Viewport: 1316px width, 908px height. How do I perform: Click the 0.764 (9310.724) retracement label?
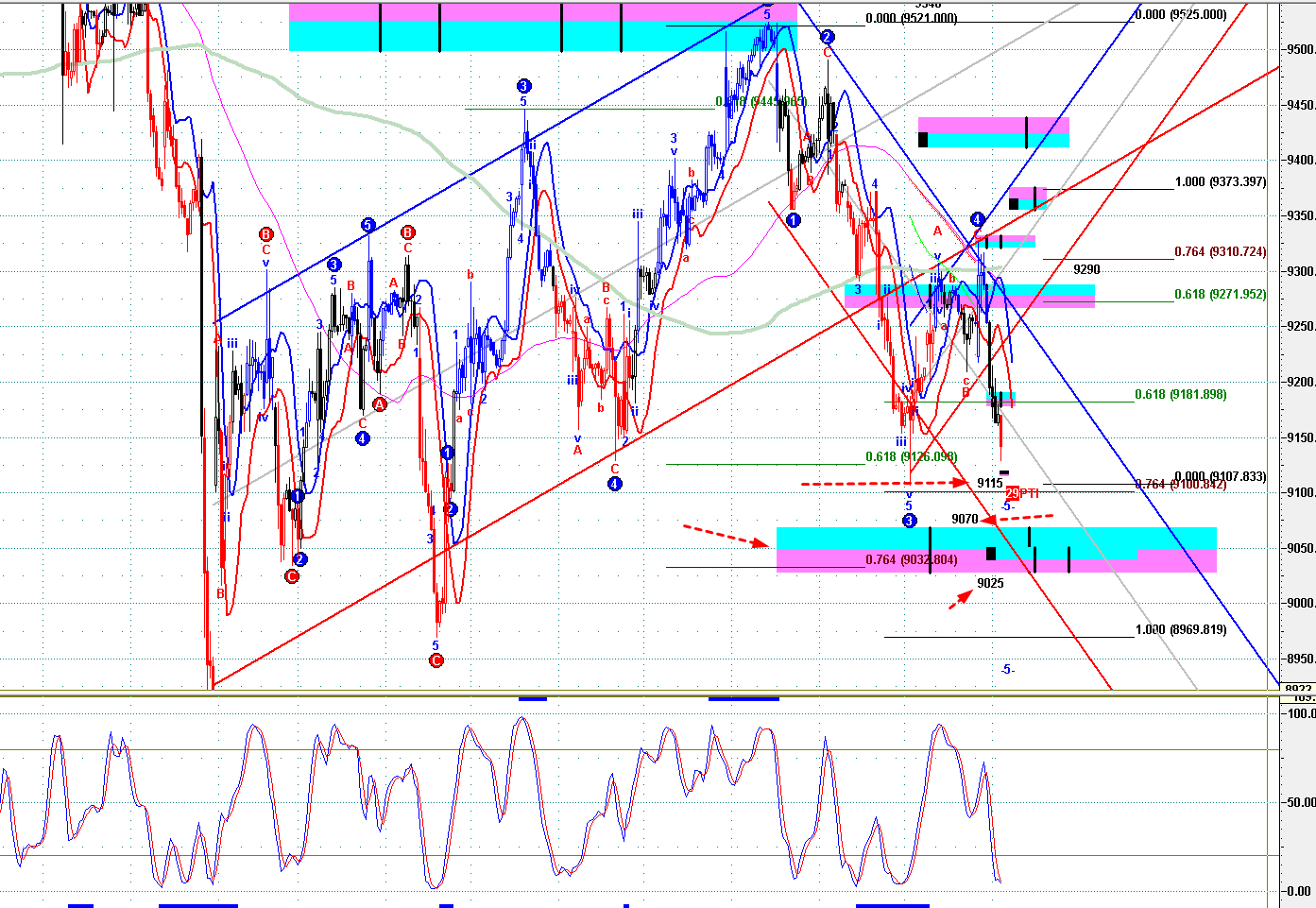tap(1221, 251)
